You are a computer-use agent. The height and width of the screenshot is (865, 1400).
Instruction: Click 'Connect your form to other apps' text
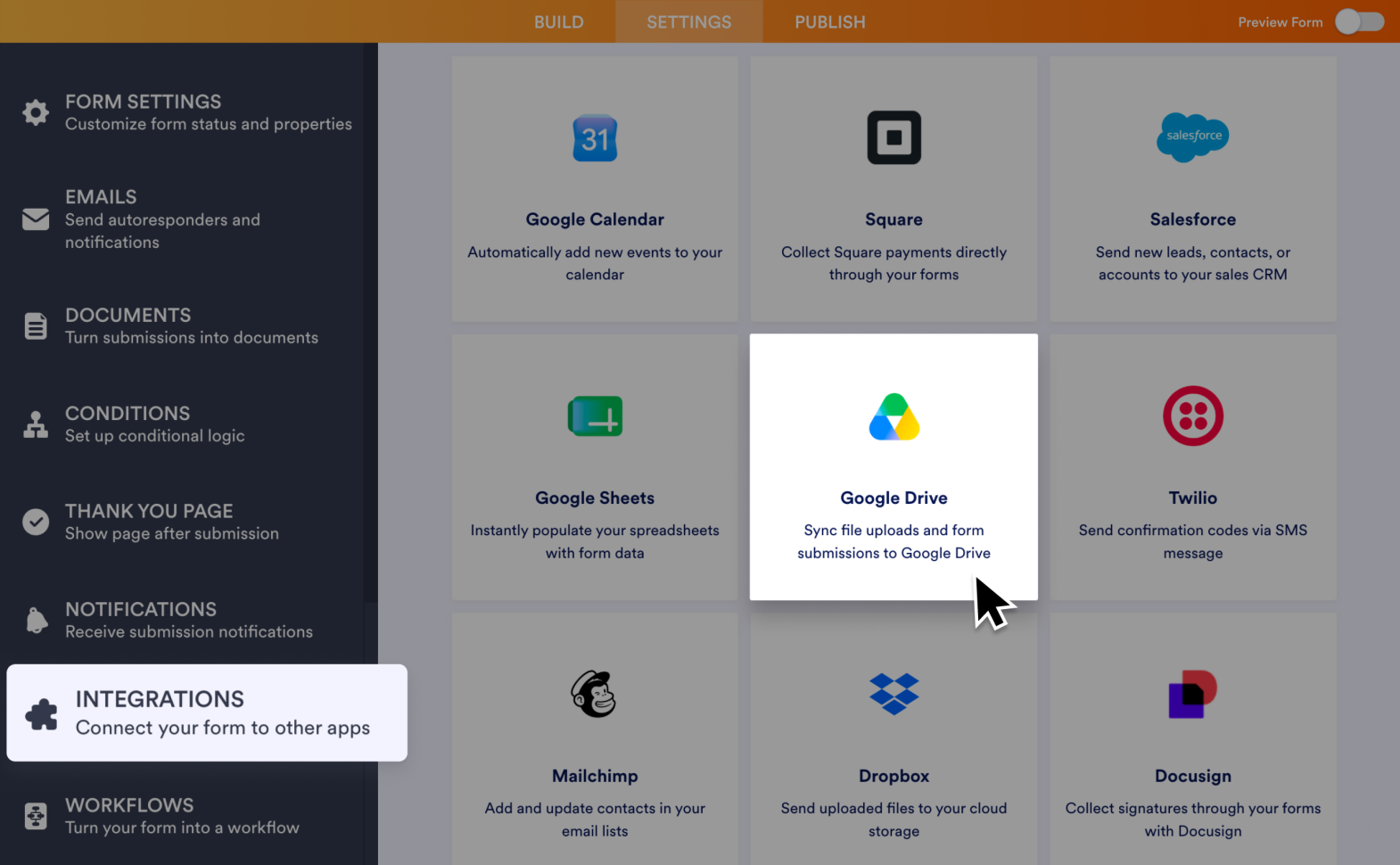[222, 728]
